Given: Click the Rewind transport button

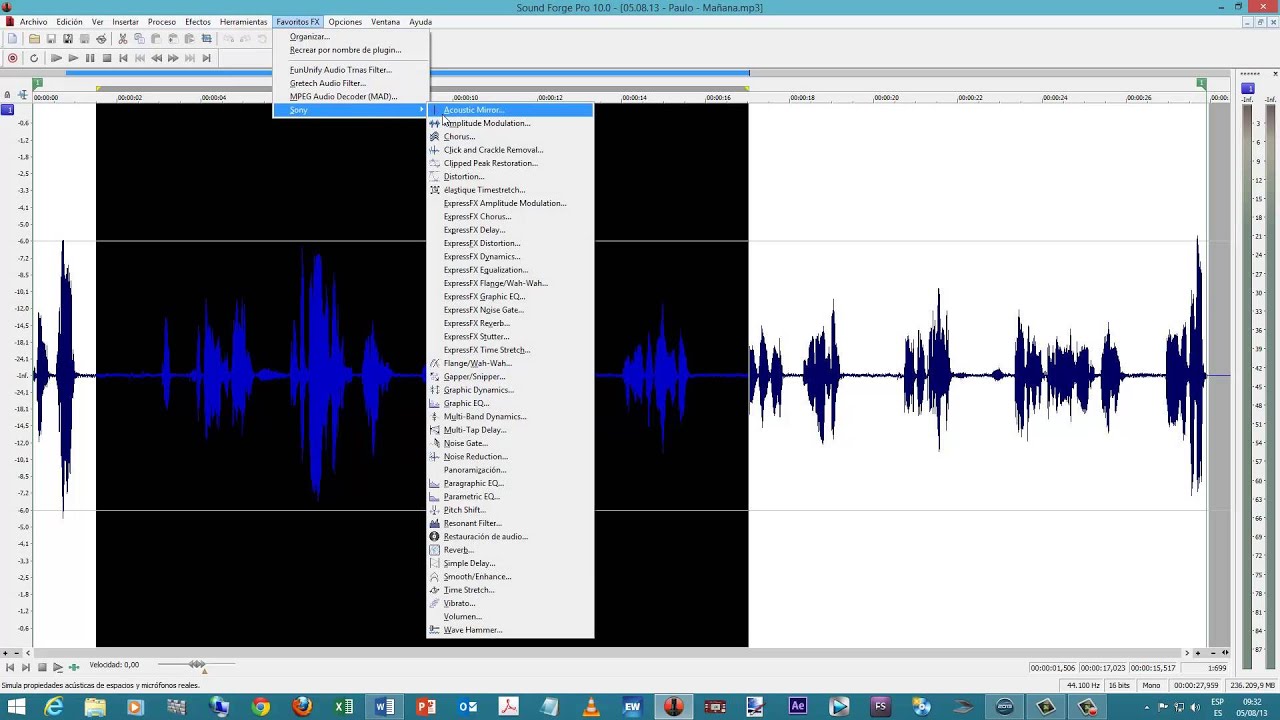Looking at the screenshot, I should pyautogui.click(x=156, y=58).
